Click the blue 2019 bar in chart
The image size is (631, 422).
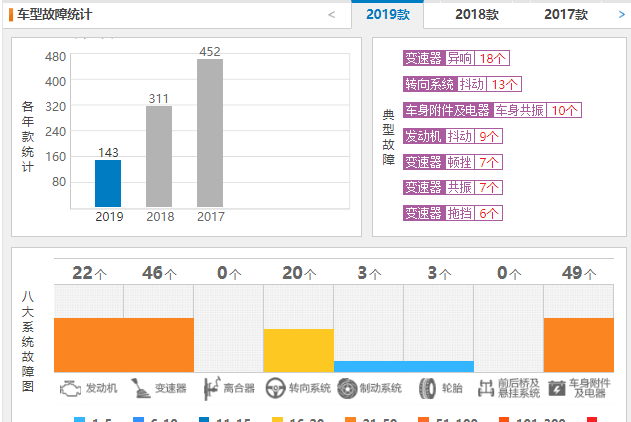click(108, 183)
